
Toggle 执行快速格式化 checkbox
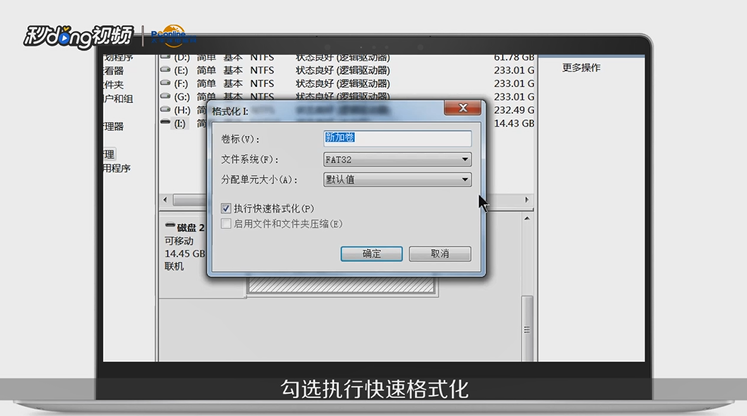[x=226, y=208]
